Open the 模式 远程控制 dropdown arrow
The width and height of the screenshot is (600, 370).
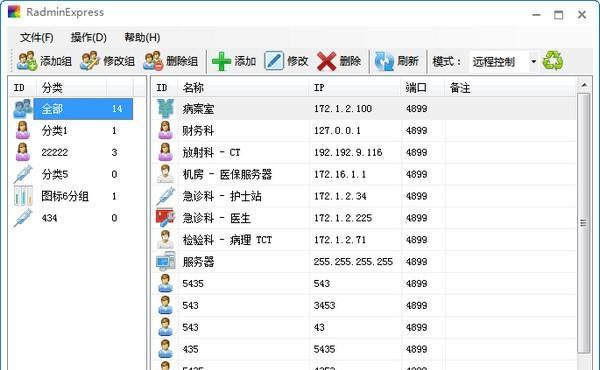[x=533, y=61]
